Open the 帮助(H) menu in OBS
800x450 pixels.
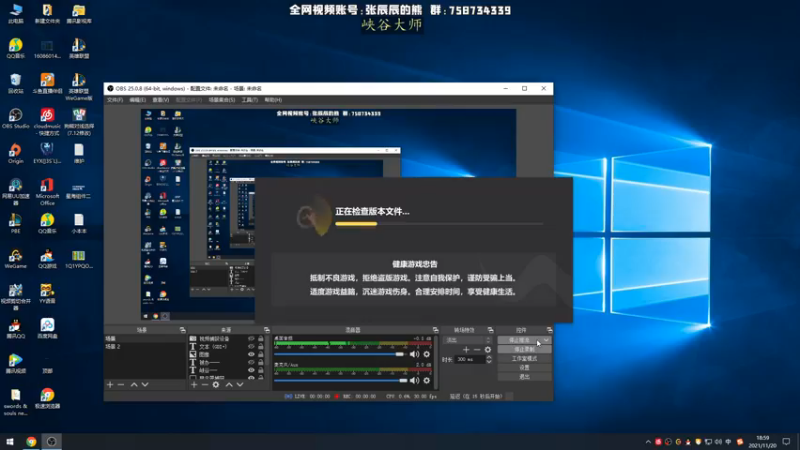(273, 100)
